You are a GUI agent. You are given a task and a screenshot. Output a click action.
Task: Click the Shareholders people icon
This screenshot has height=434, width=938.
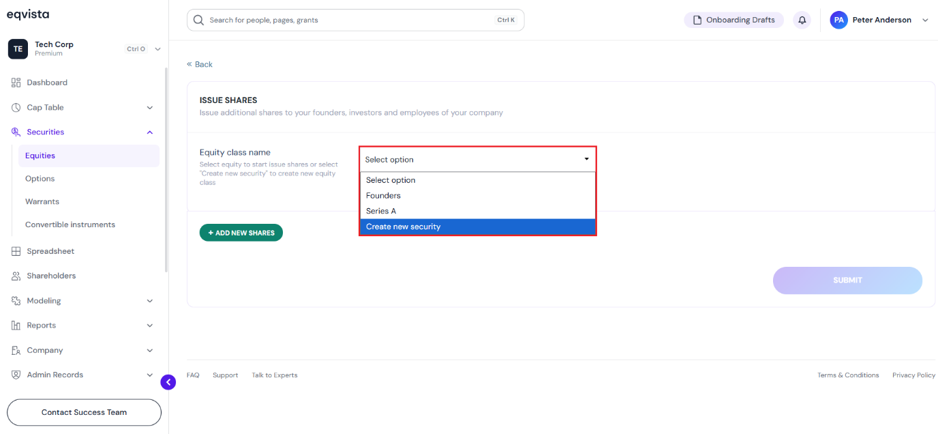16,276
